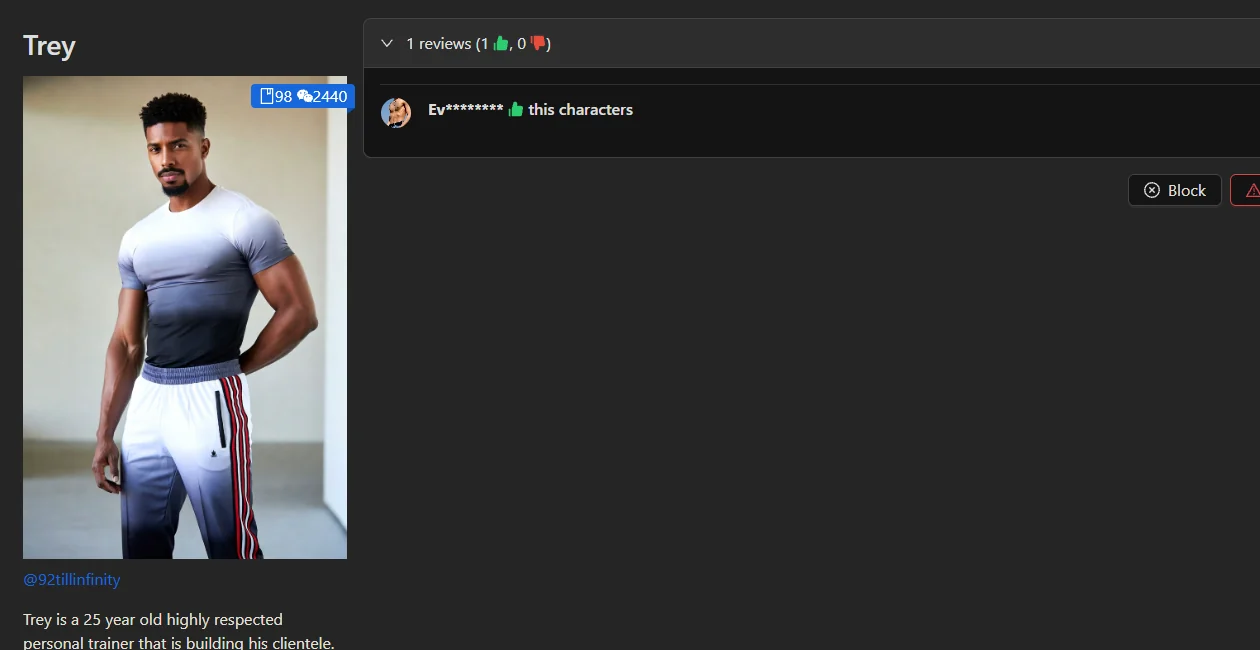Click the Trey character title
Image resolution: width=1260 pixels, height=650 pixels.
click(x=49, y=46)
